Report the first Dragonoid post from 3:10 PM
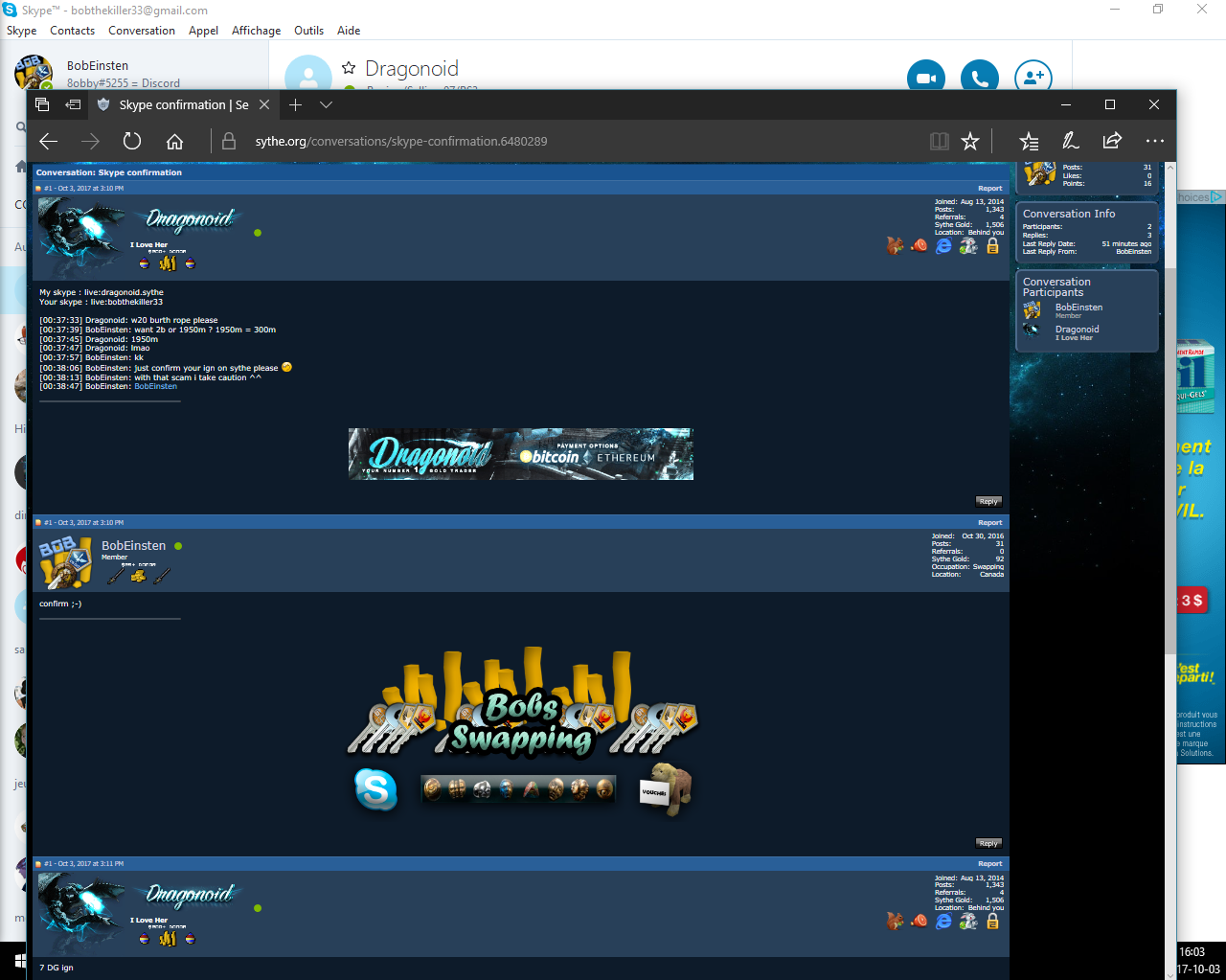Viewport: 1226px width, 980px height. point(990,189)
